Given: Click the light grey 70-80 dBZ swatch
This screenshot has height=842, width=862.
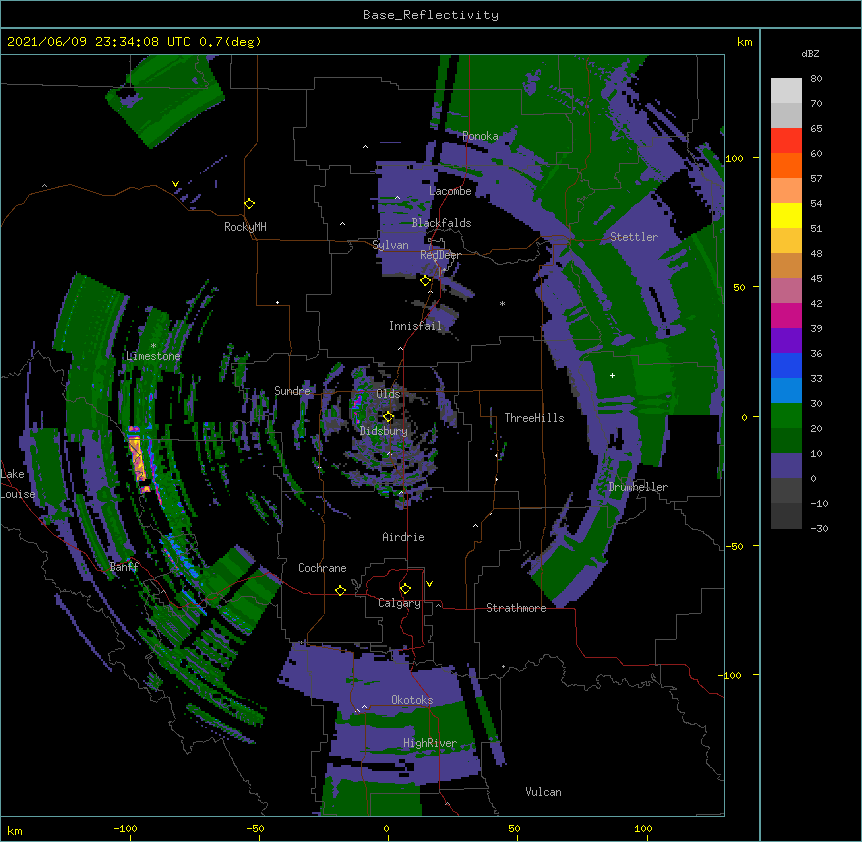Looking at the screenshot, I should pos(786,91).
